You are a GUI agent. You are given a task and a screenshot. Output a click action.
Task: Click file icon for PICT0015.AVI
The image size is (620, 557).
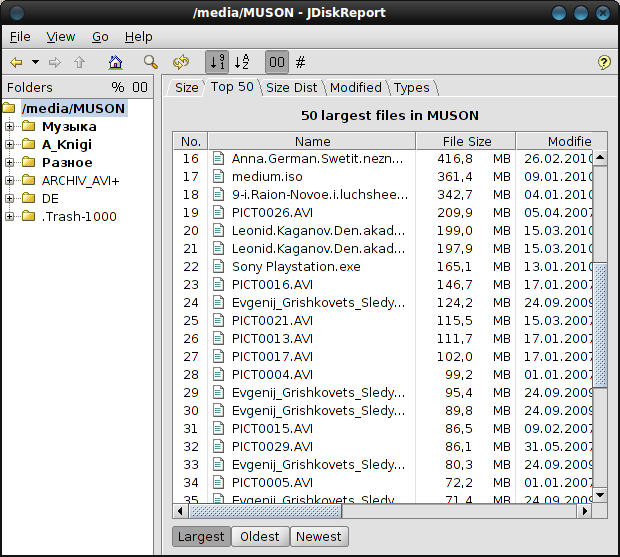tap(218, 428)
